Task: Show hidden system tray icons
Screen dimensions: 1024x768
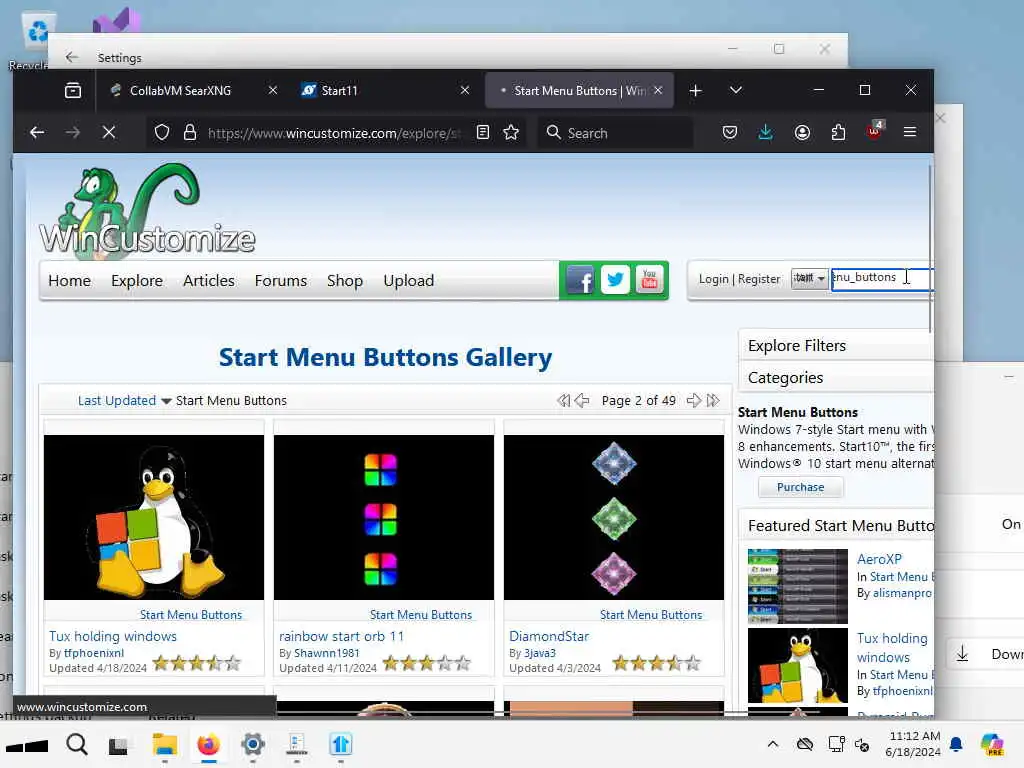Action: click(x=773, y=744)
